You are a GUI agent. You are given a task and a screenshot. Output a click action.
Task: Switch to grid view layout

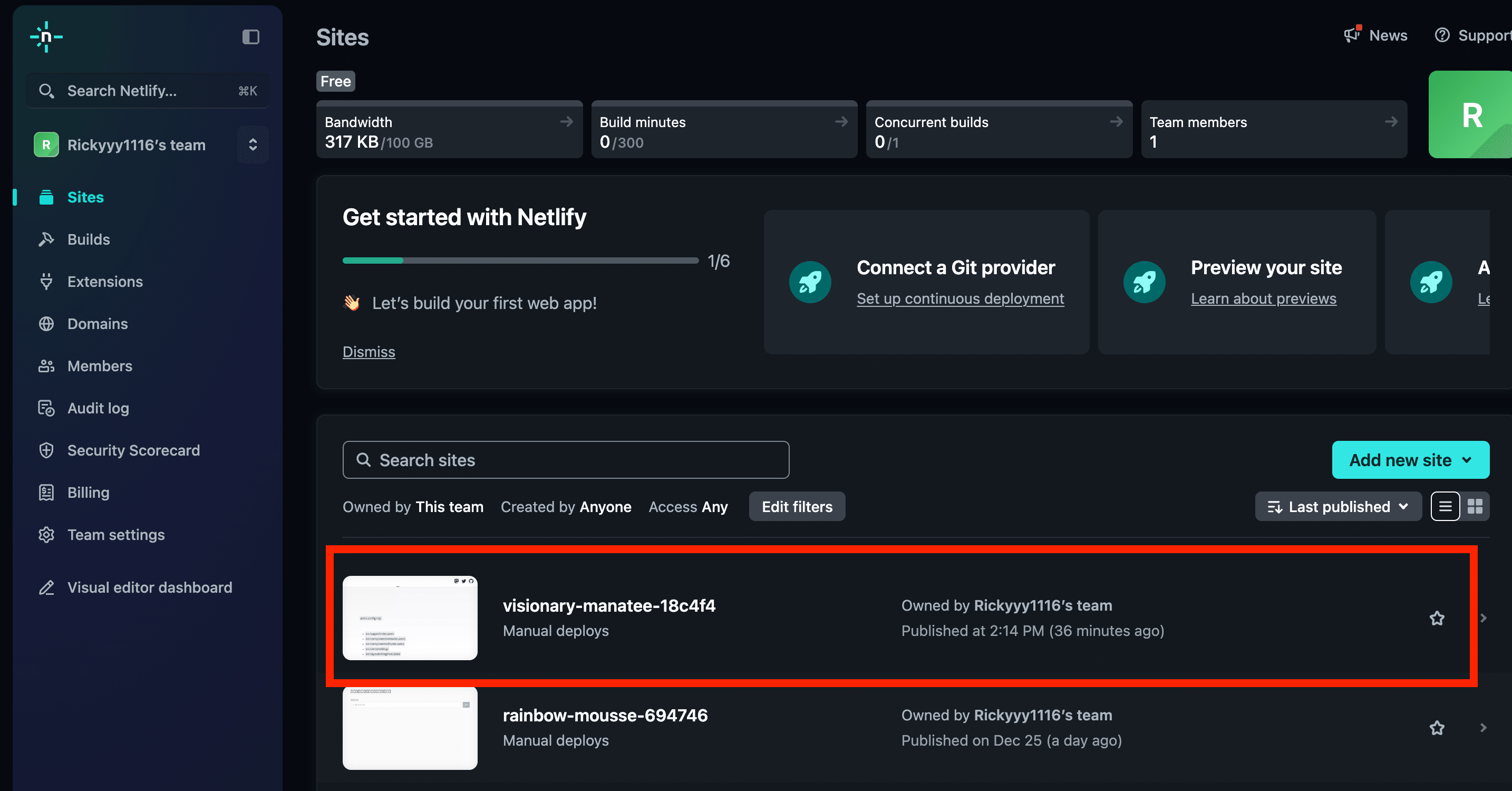[x=1475, y=506]
